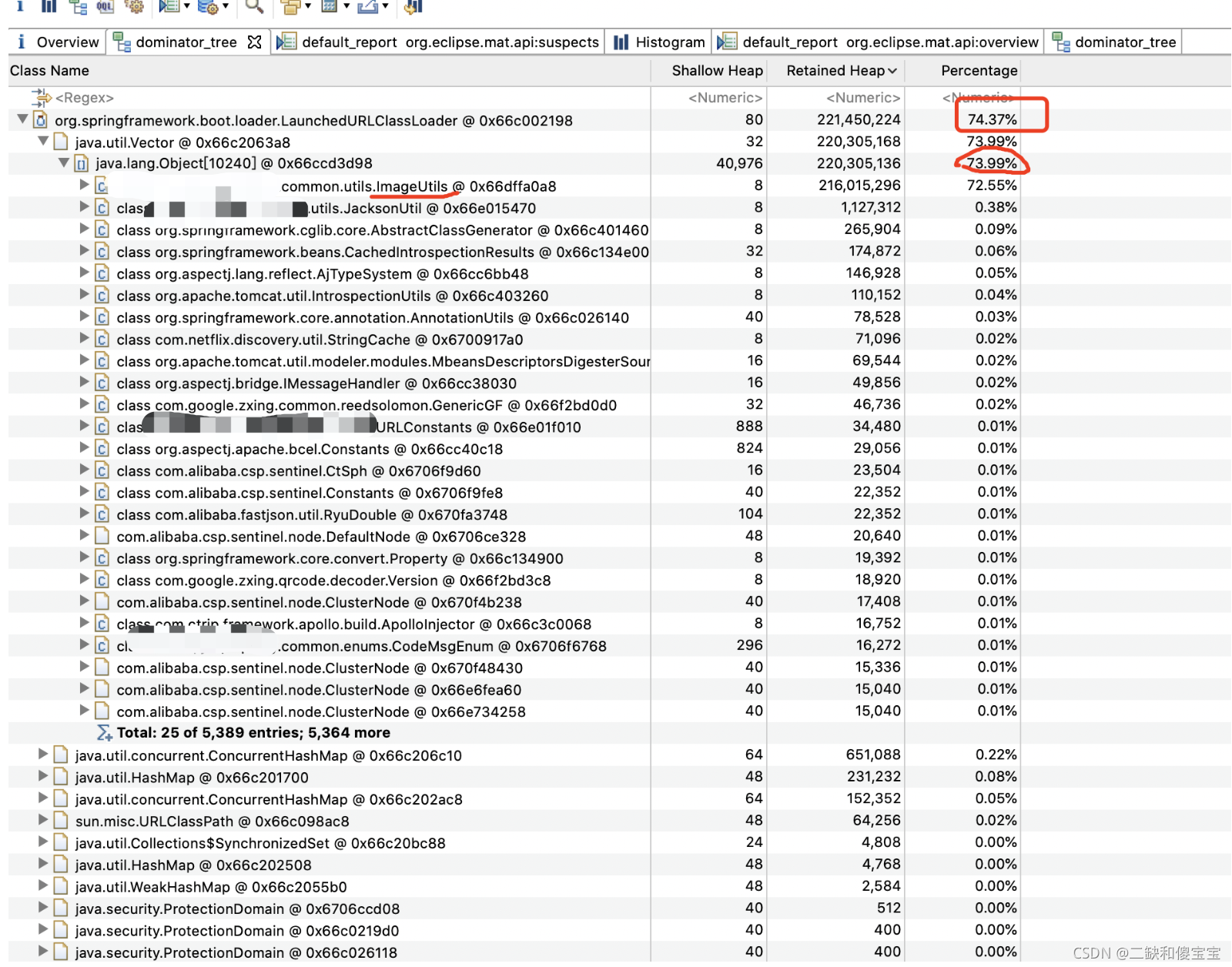Run expert system report icon
Viewport: 1232px width, 967px height.
point(169,7)
